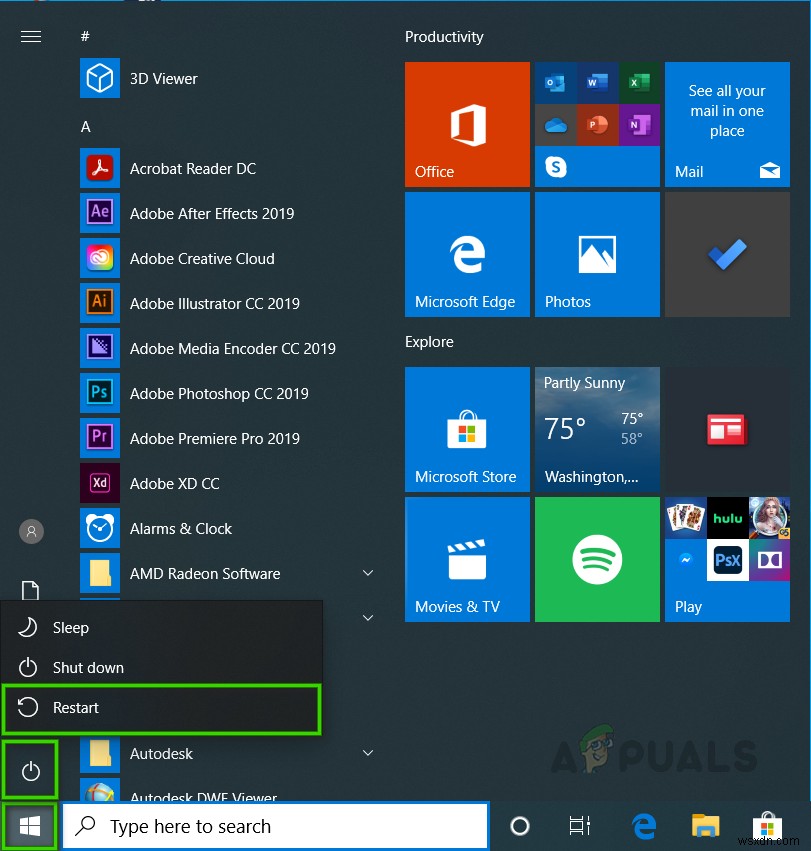The width and height of the screenshot is (811, 851).
Task: Open Acrobat Reader DC
Action: (194, 168)
